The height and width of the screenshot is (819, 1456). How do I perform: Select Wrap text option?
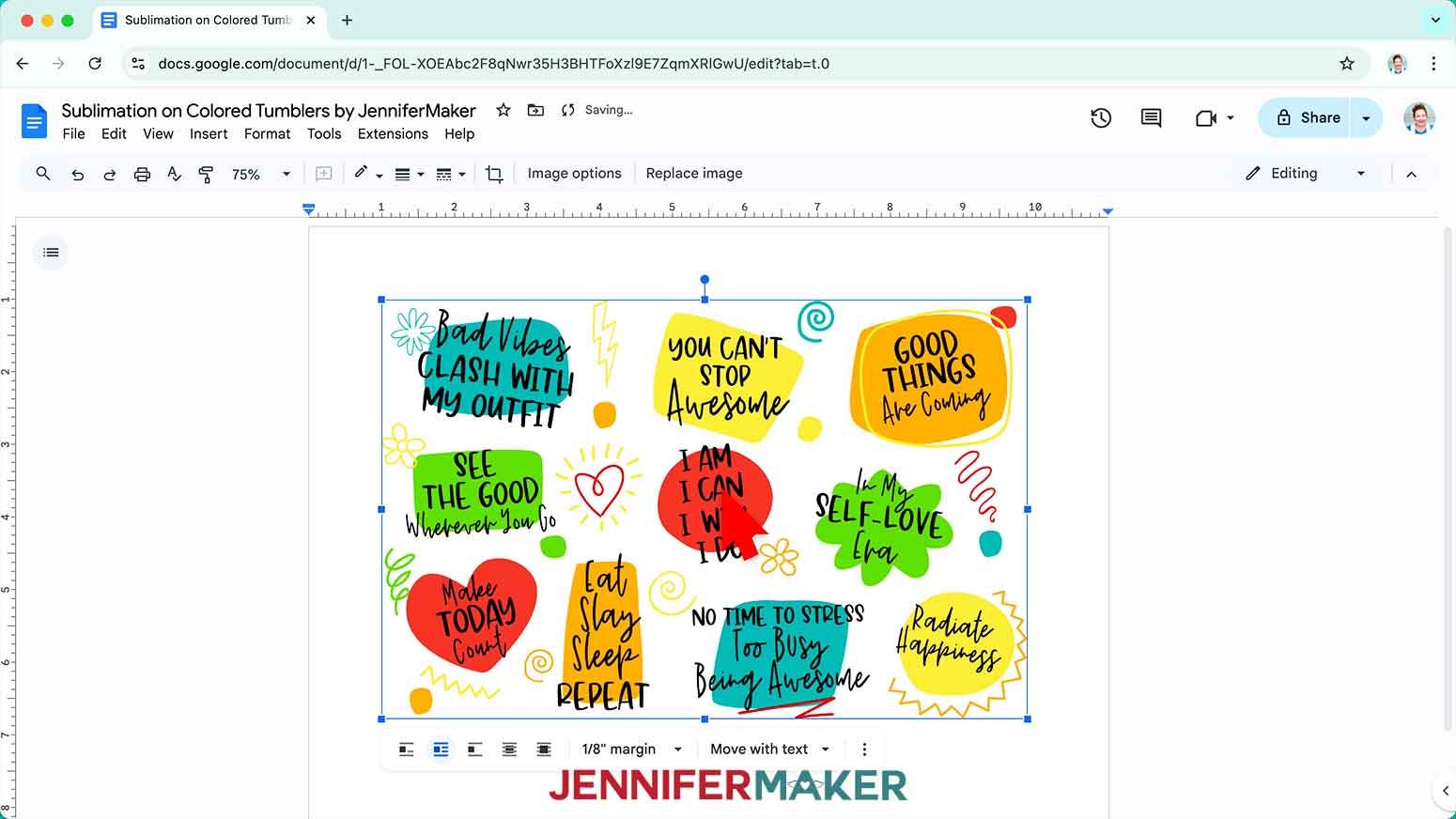tap(441, 749)
